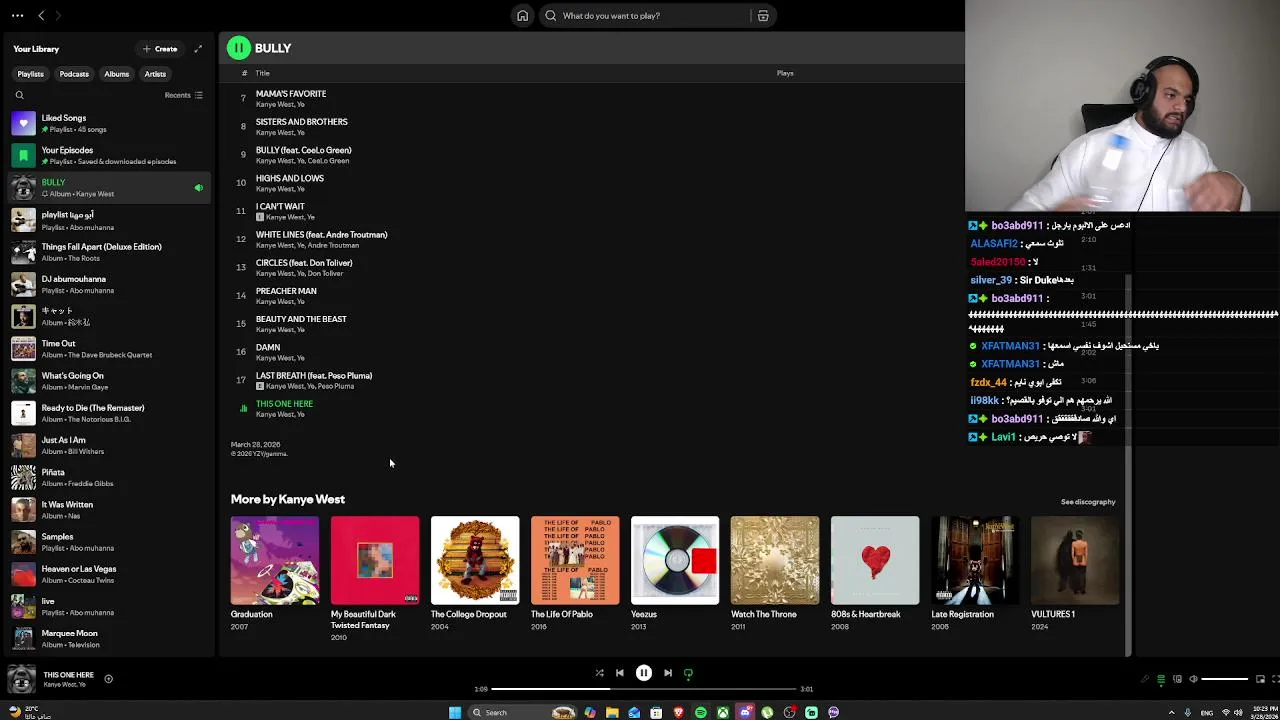The image size is (1280, 720).
Task: Open File Explorer from taskbar
Action: coord(612,712)
